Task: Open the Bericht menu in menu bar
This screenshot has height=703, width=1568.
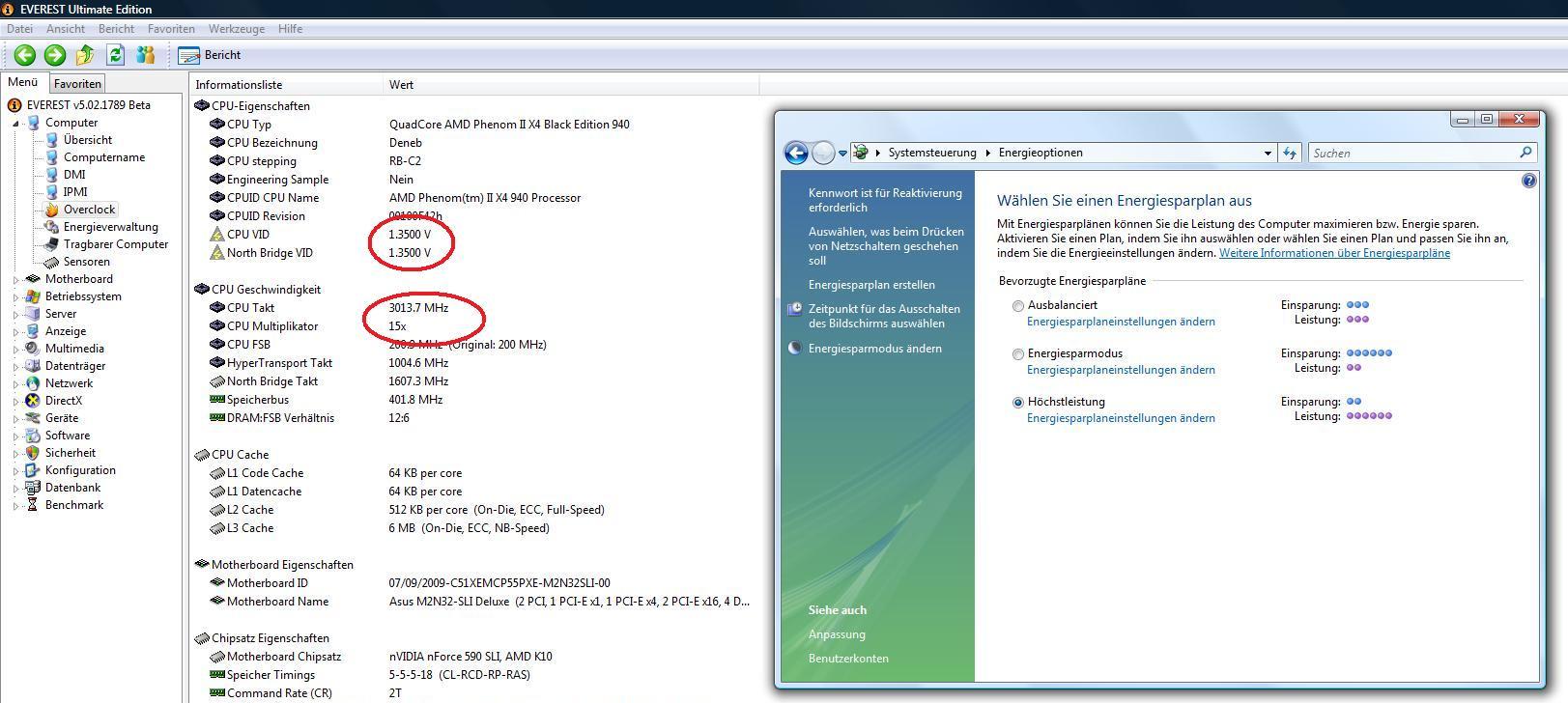Action: (116, 29)
